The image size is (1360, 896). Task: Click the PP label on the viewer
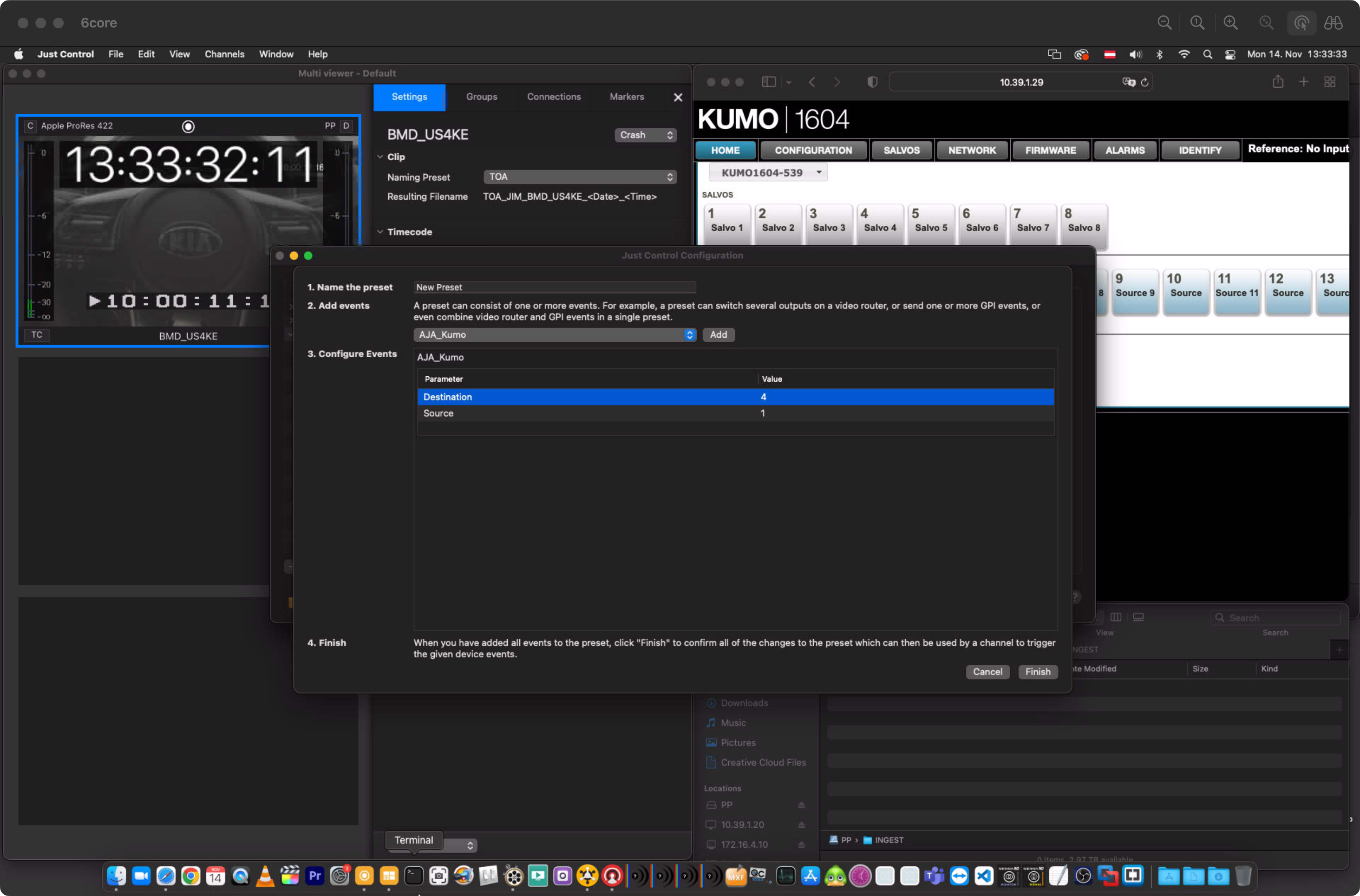(x=330, y=126)
